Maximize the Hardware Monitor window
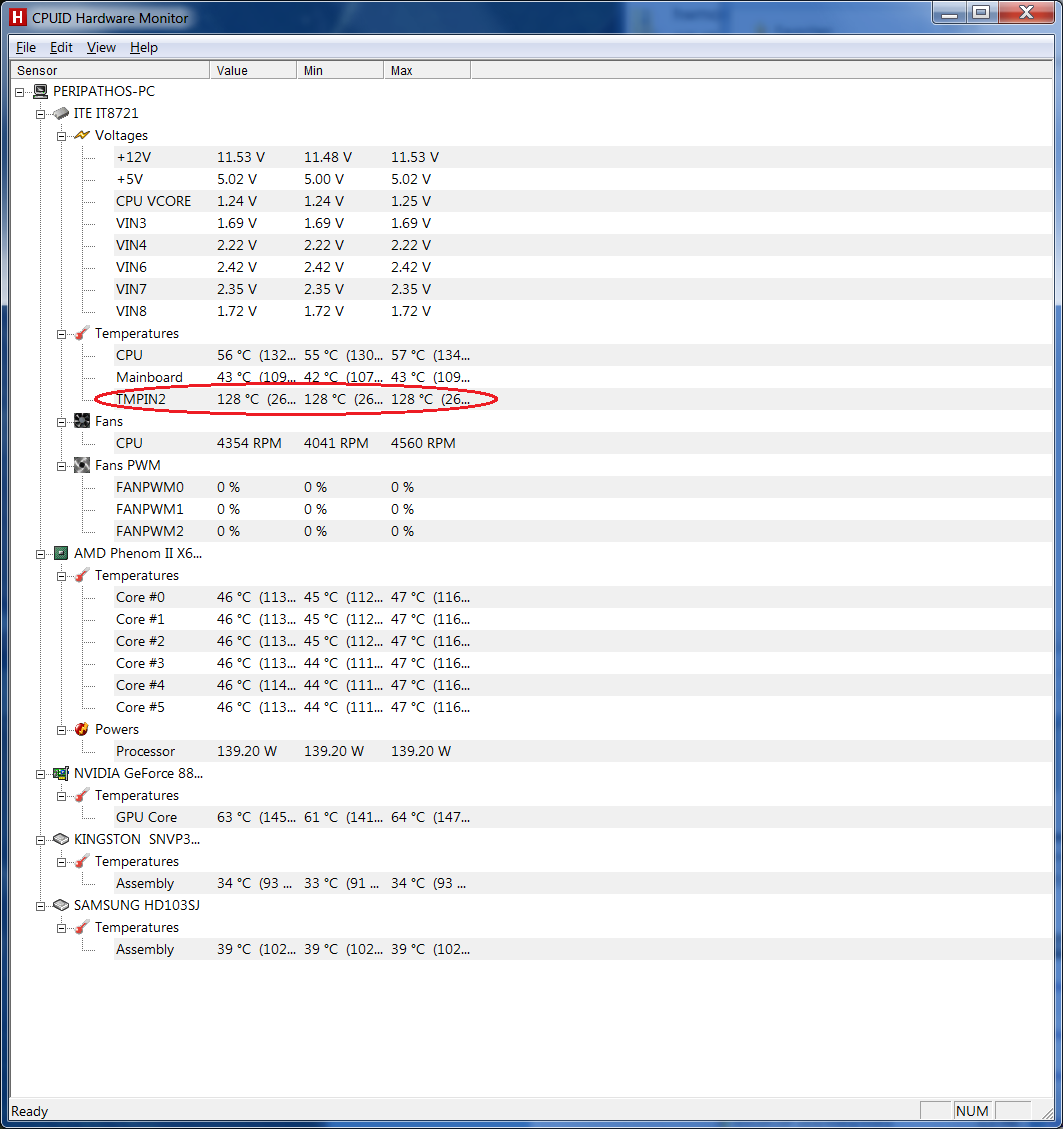 pyautogui.click(x=981, y=13)
